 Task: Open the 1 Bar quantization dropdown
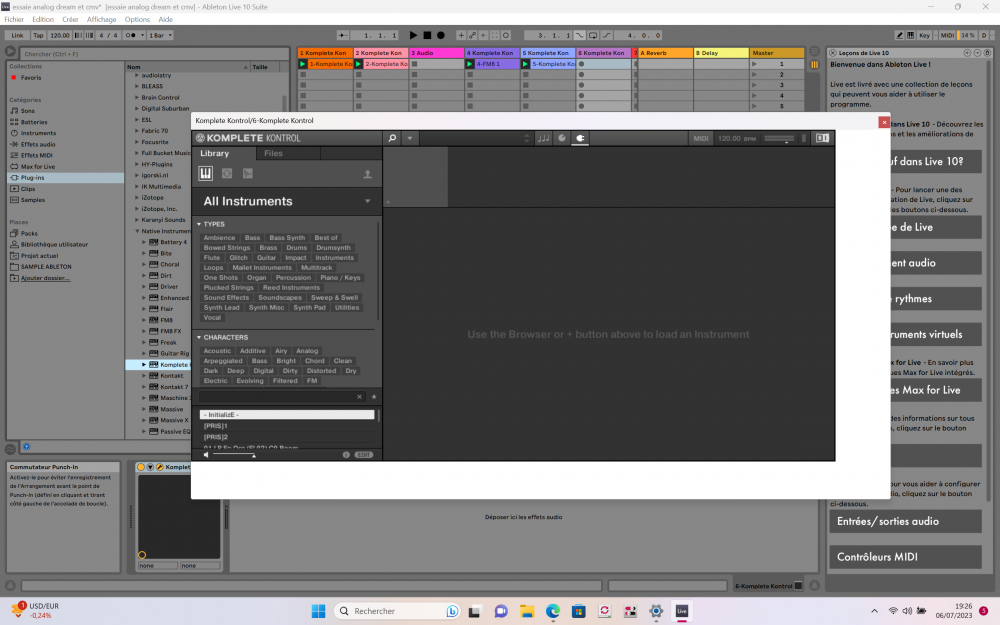[160, 35]
